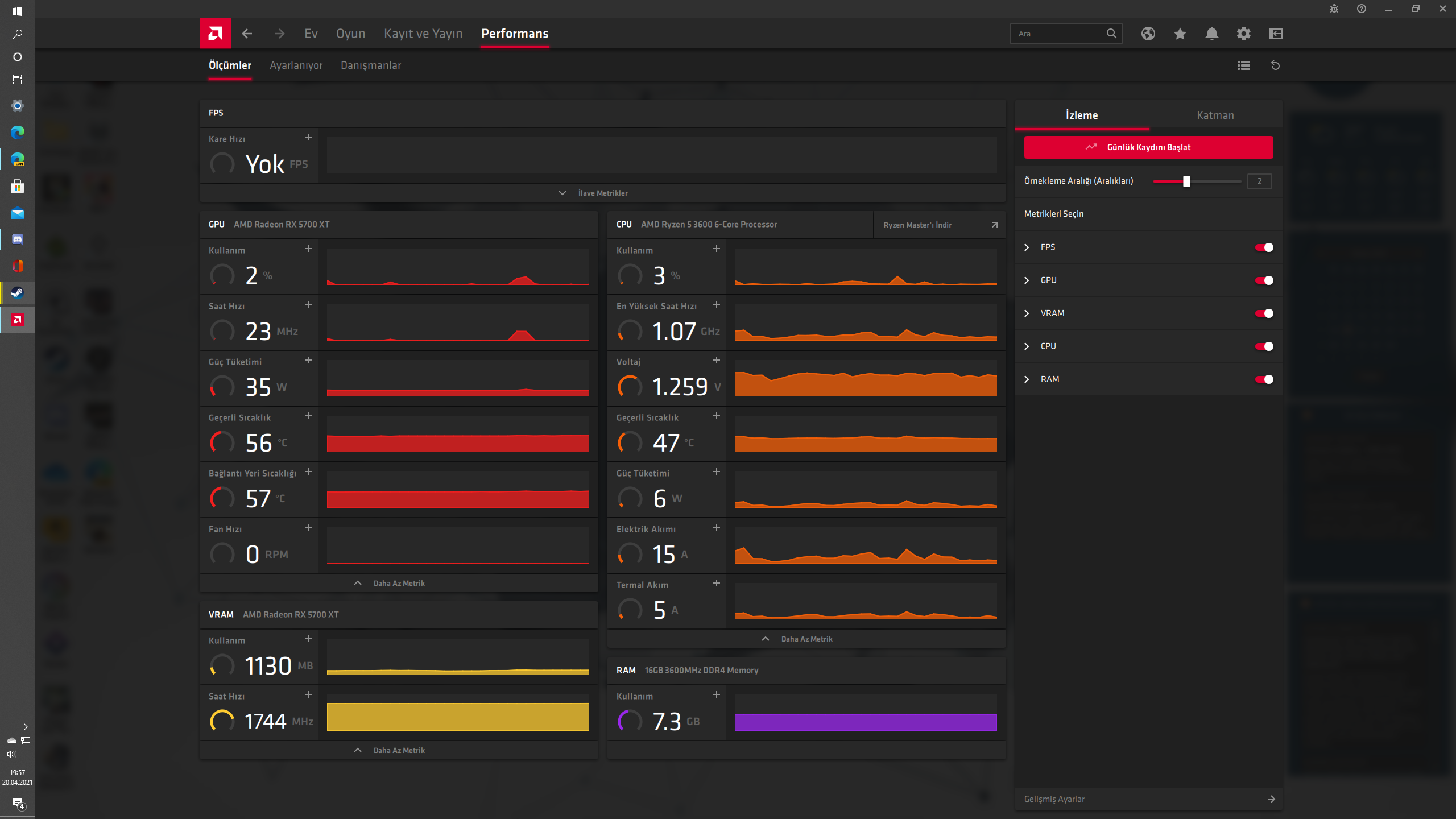This screenshot has height=819, width=1456.
Task: Go back with the left arrow
Action: pos(247,34)
